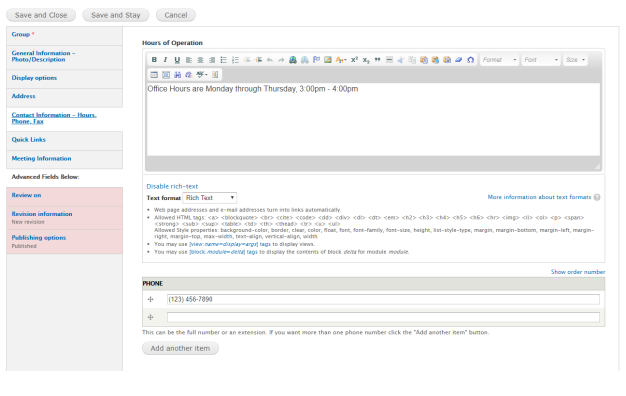Copy the selected text
This screenshot has height=396, width=626.
pyautogui.click(x=412, y=60)
